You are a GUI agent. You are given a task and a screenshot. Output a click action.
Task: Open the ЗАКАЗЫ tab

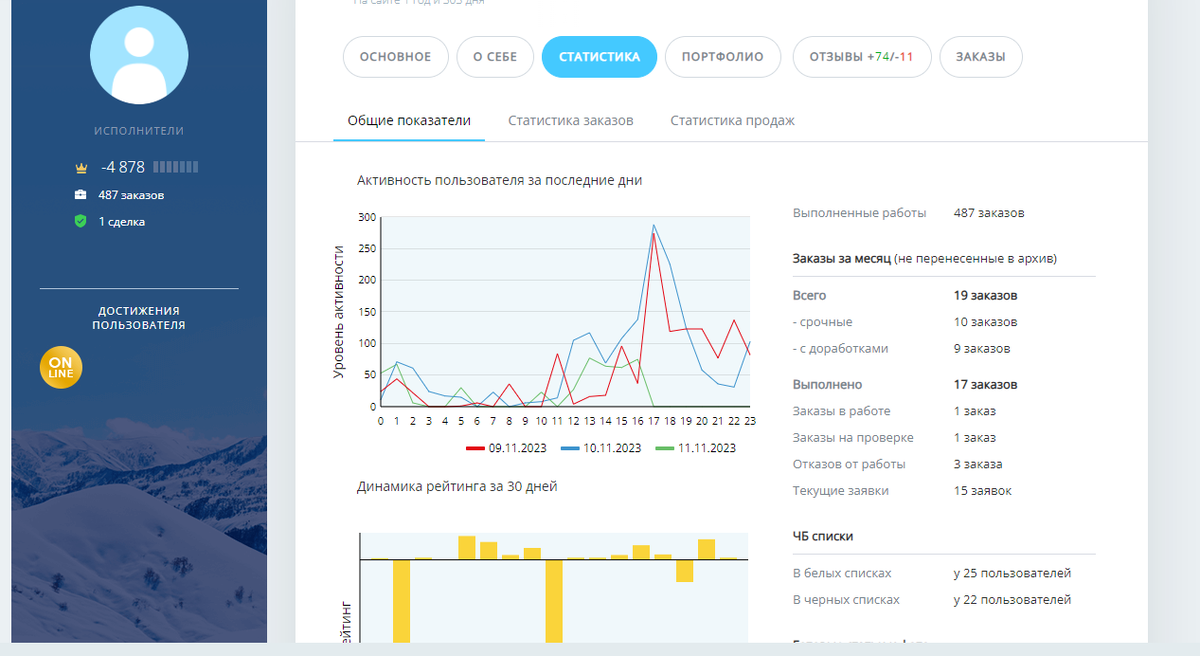coord(980,57)
